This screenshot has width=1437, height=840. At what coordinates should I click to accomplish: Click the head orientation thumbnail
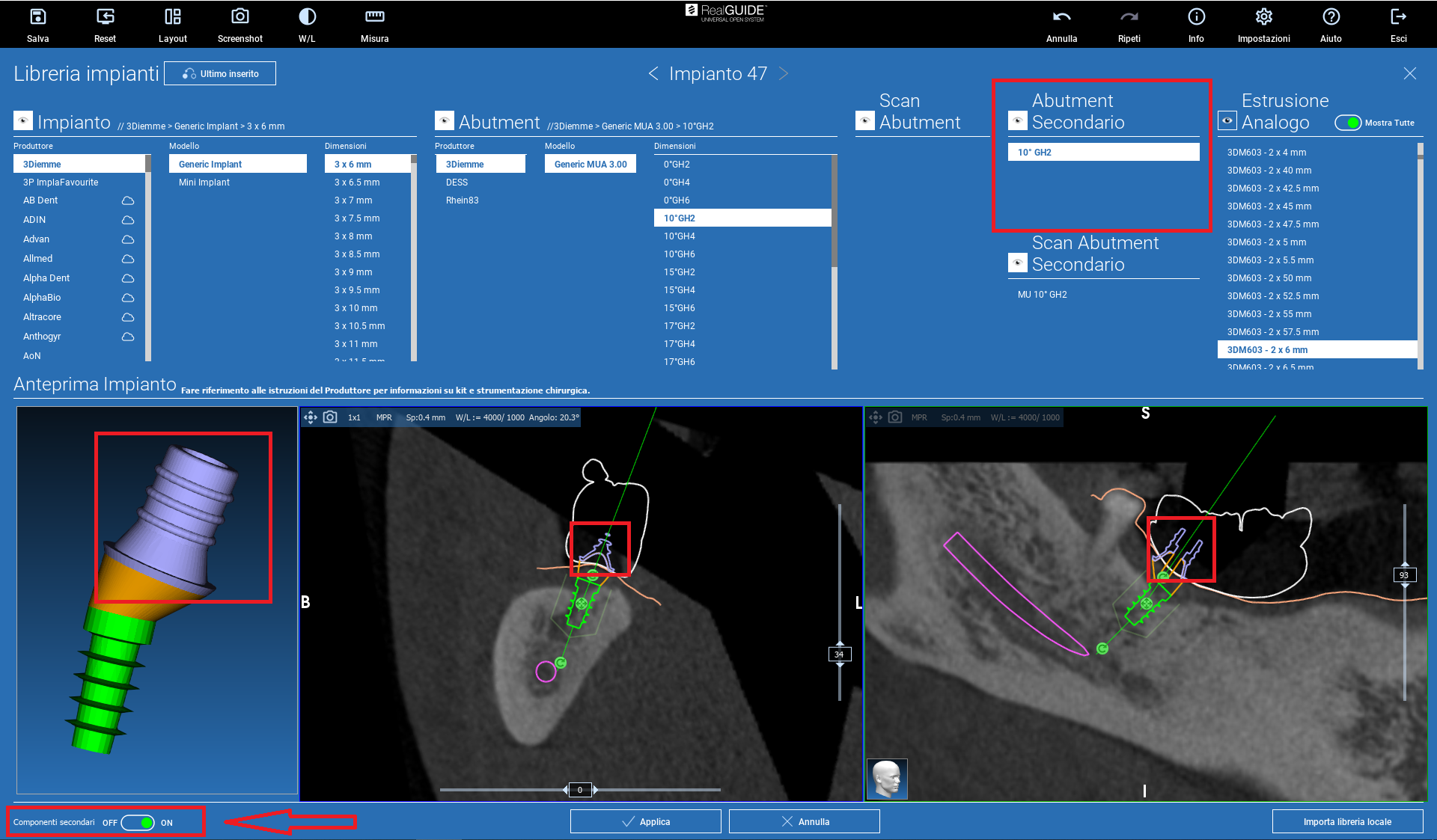pyautogui.click(x=887, y=779)
